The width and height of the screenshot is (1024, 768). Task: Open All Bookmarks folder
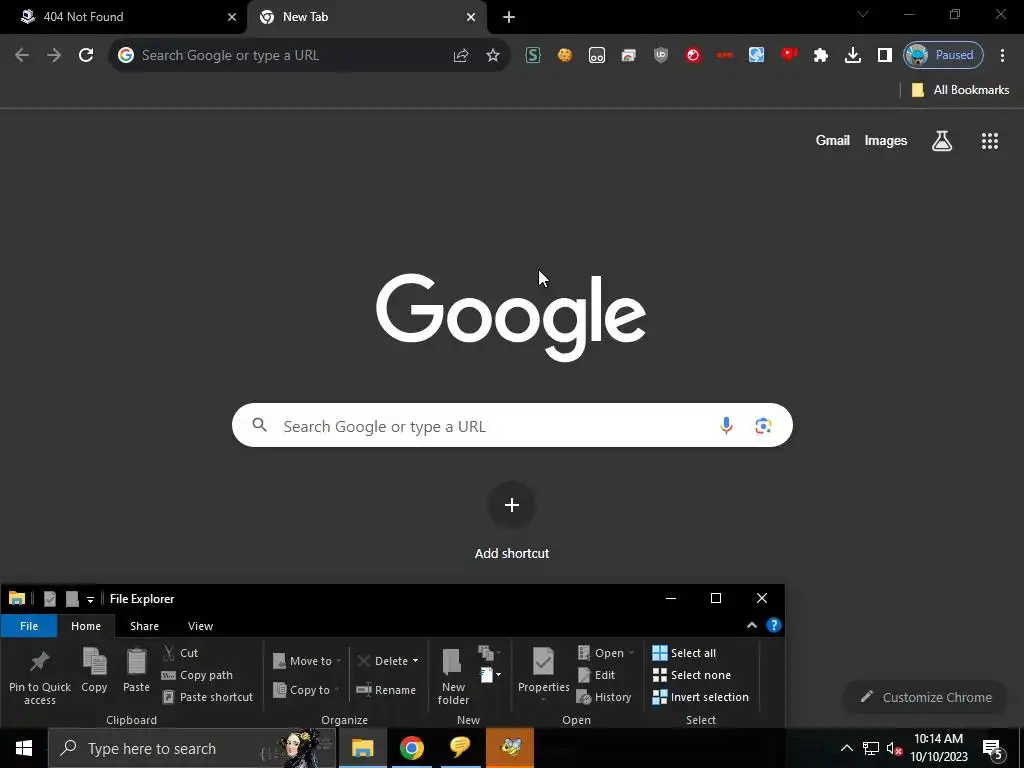tap(960, 90)
